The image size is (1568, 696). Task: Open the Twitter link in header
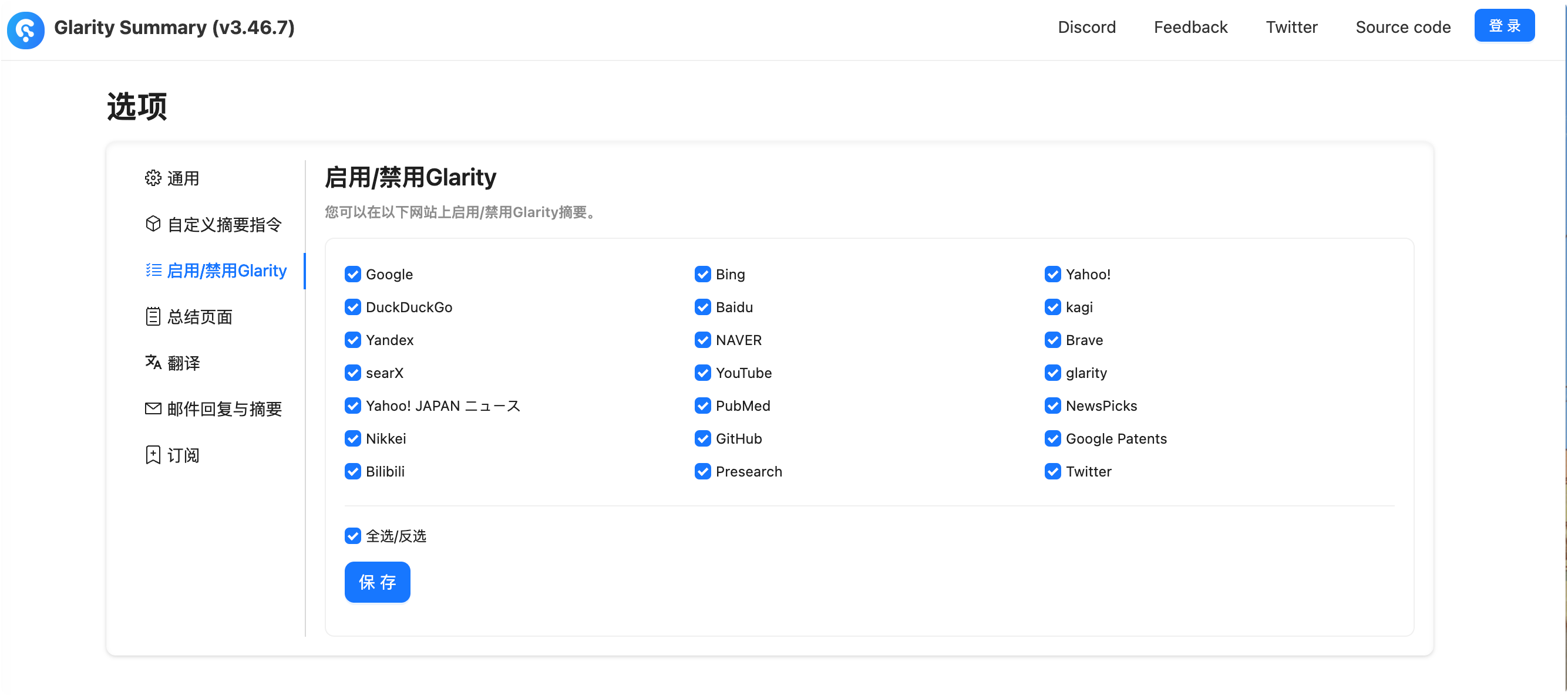1291,28
